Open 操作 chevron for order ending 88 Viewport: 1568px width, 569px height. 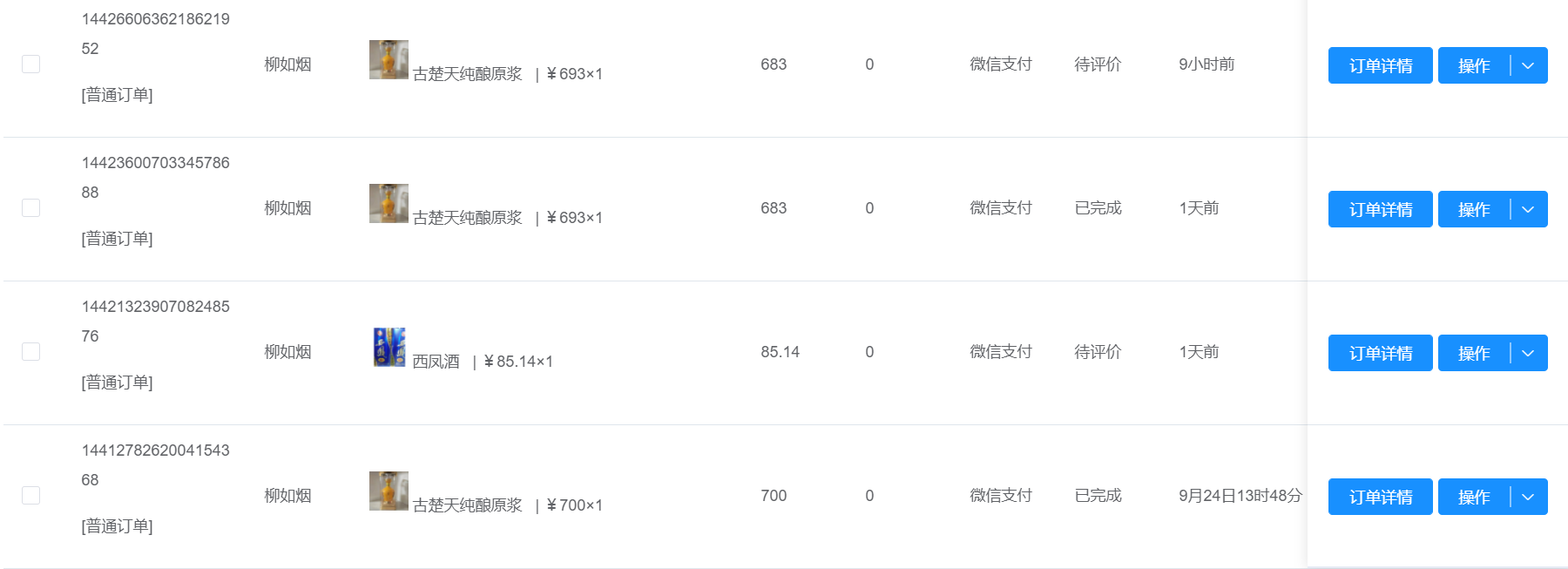tap(1529, 209)
